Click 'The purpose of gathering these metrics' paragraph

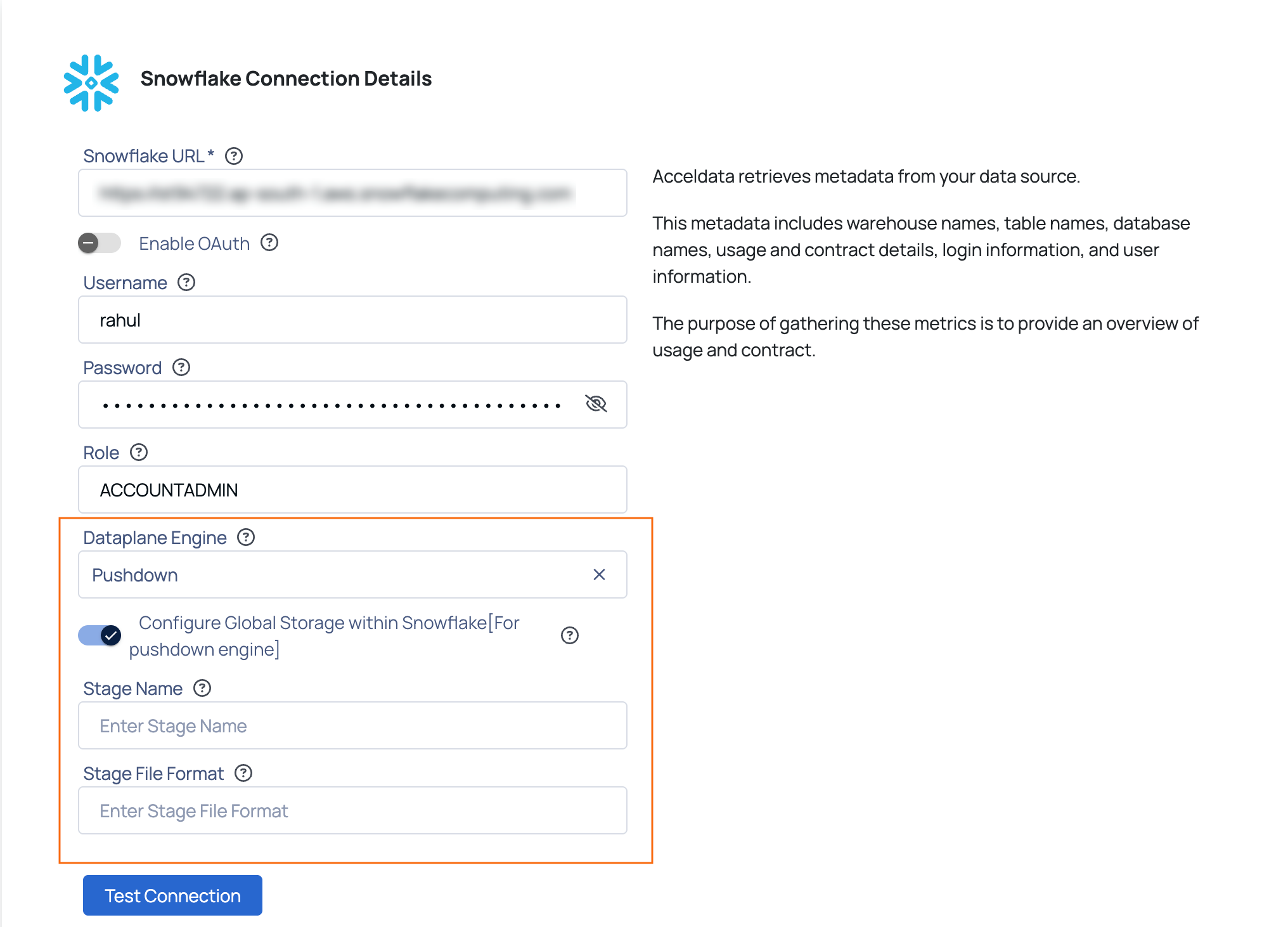[925, 337]
